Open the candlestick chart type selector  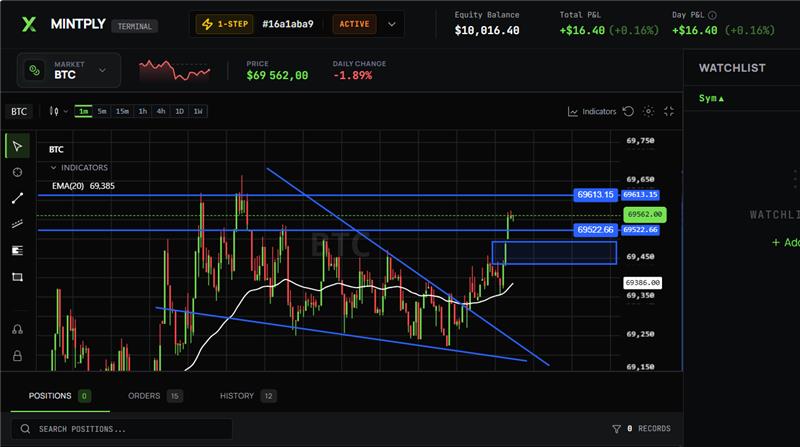pyautogui.click(x=54, y=111)
